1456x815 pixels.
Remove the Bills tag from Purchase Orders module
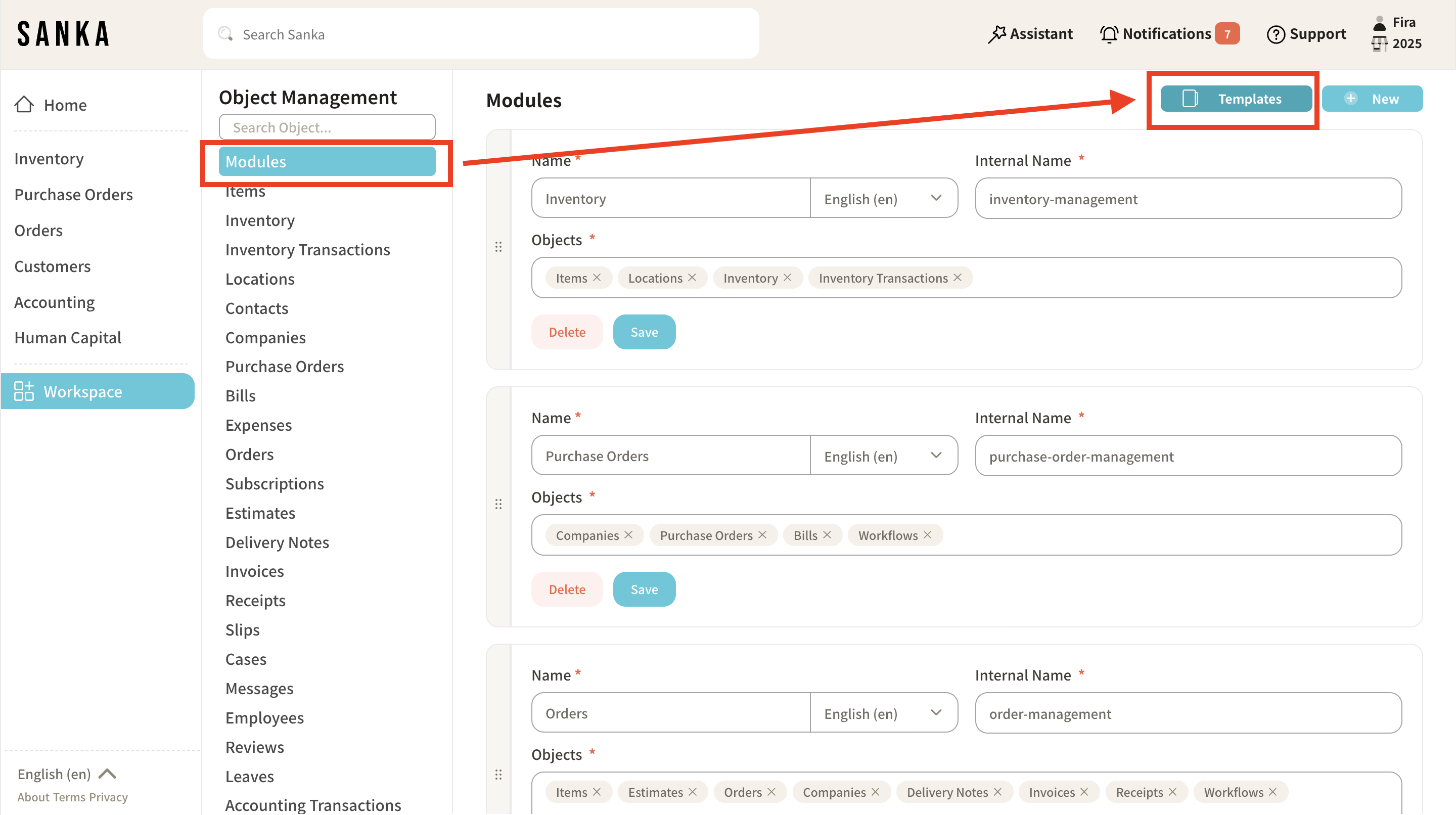[x=827, y=535]
